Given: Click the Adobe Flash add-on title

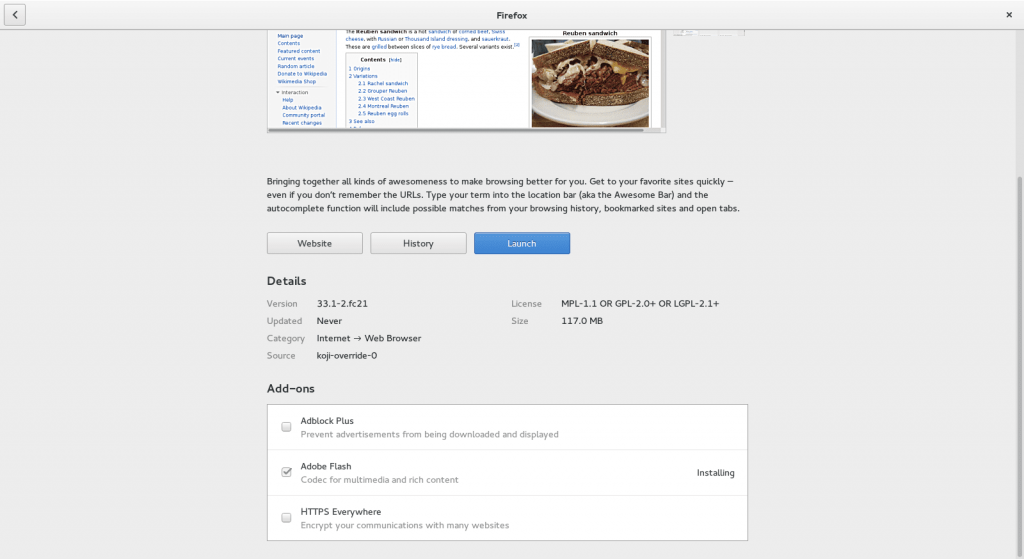Looking at the screenshot, I should tap(326, 466).
